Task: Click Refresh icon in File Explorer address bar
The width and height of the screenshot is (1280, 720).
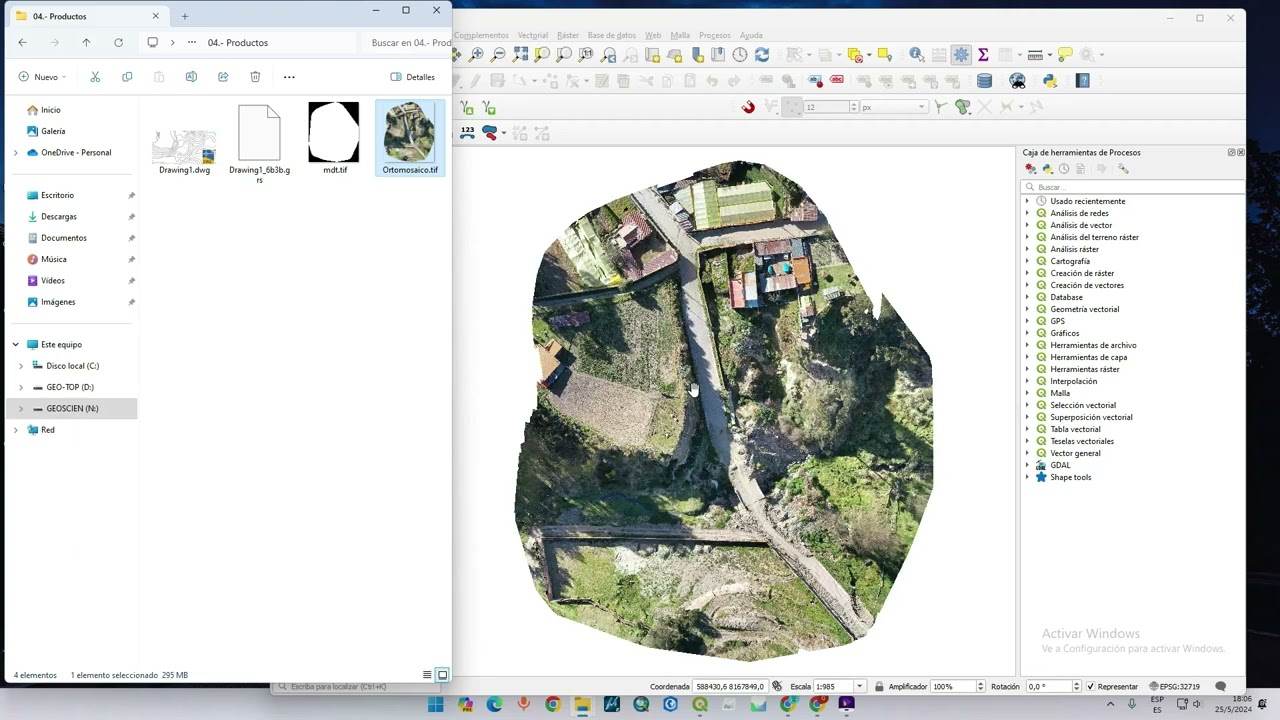Action: click(x=118, y=43)
